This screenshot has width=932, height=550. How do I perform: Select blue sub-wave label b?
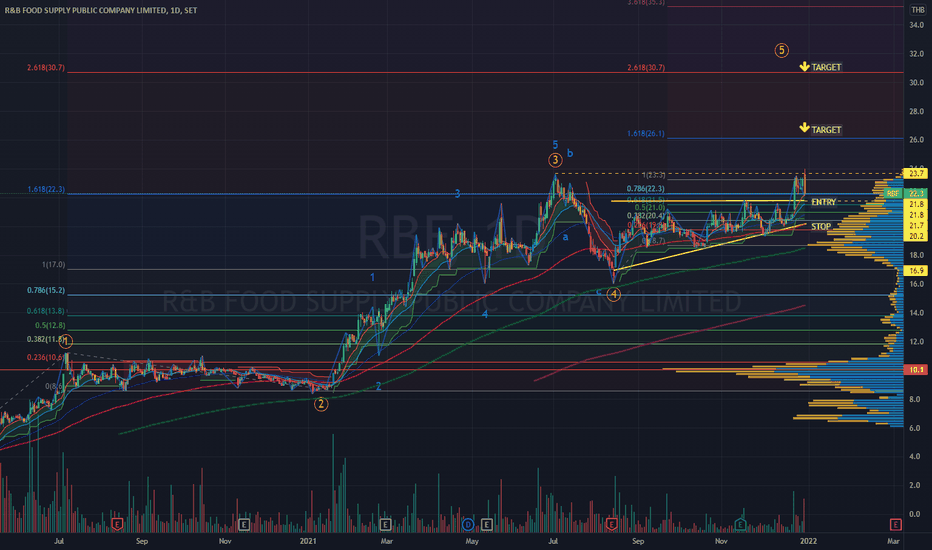click(570, 153)
